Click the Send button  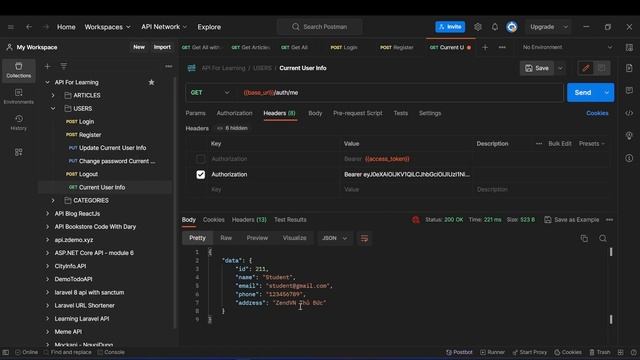point(583,93)
